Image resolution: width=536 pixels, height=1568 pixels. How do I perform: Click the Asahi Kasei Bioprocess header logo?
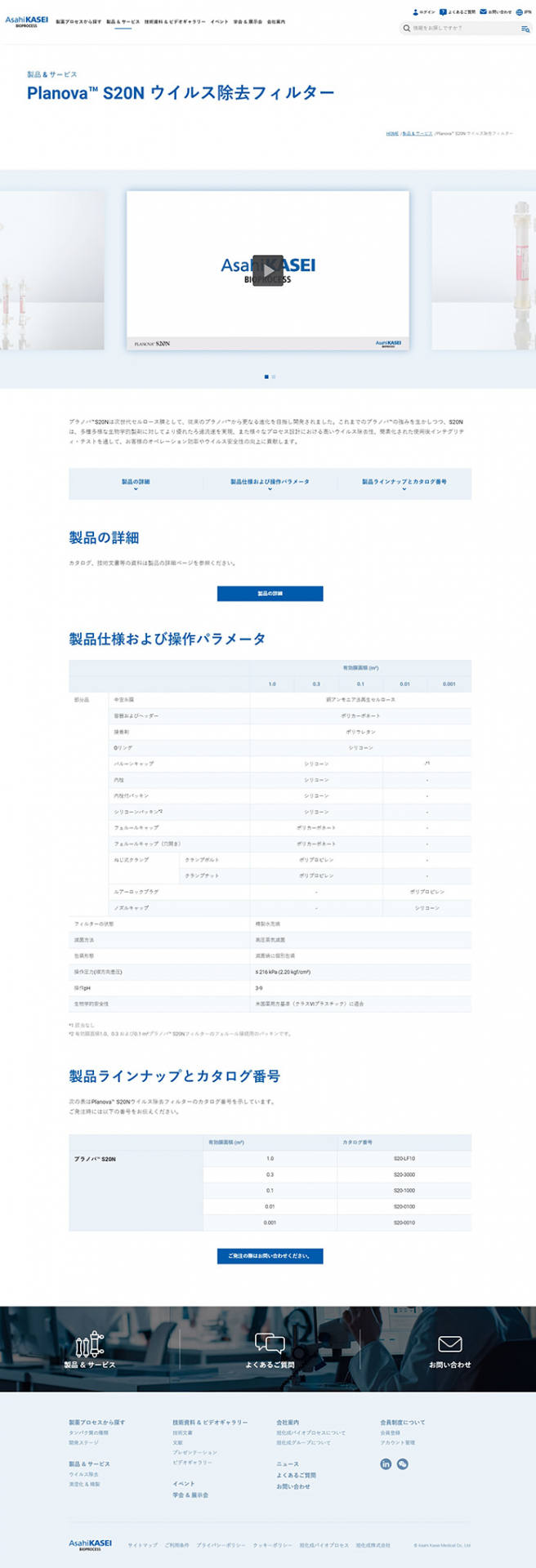click(x=26, y=21)
